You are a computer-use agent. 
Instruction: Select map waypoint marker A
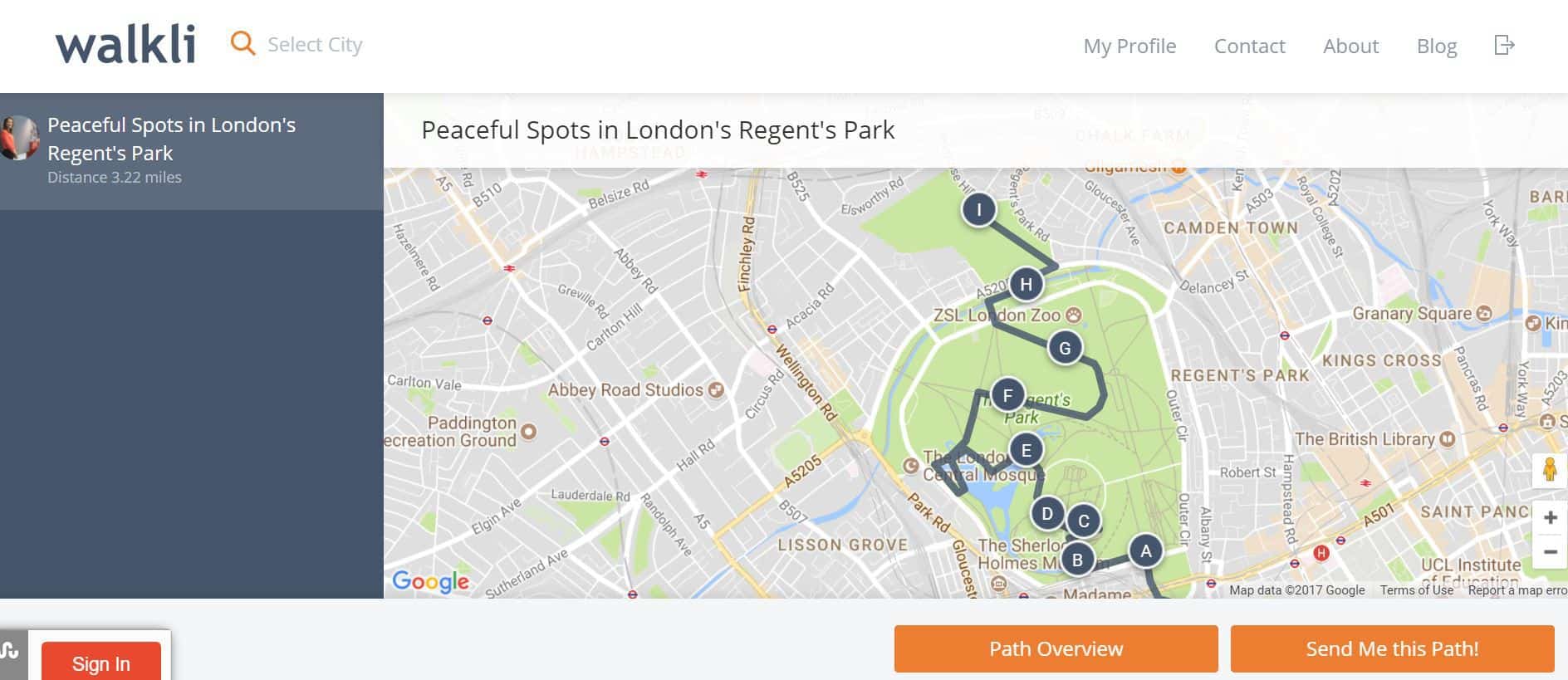[x=1145, y=550]
